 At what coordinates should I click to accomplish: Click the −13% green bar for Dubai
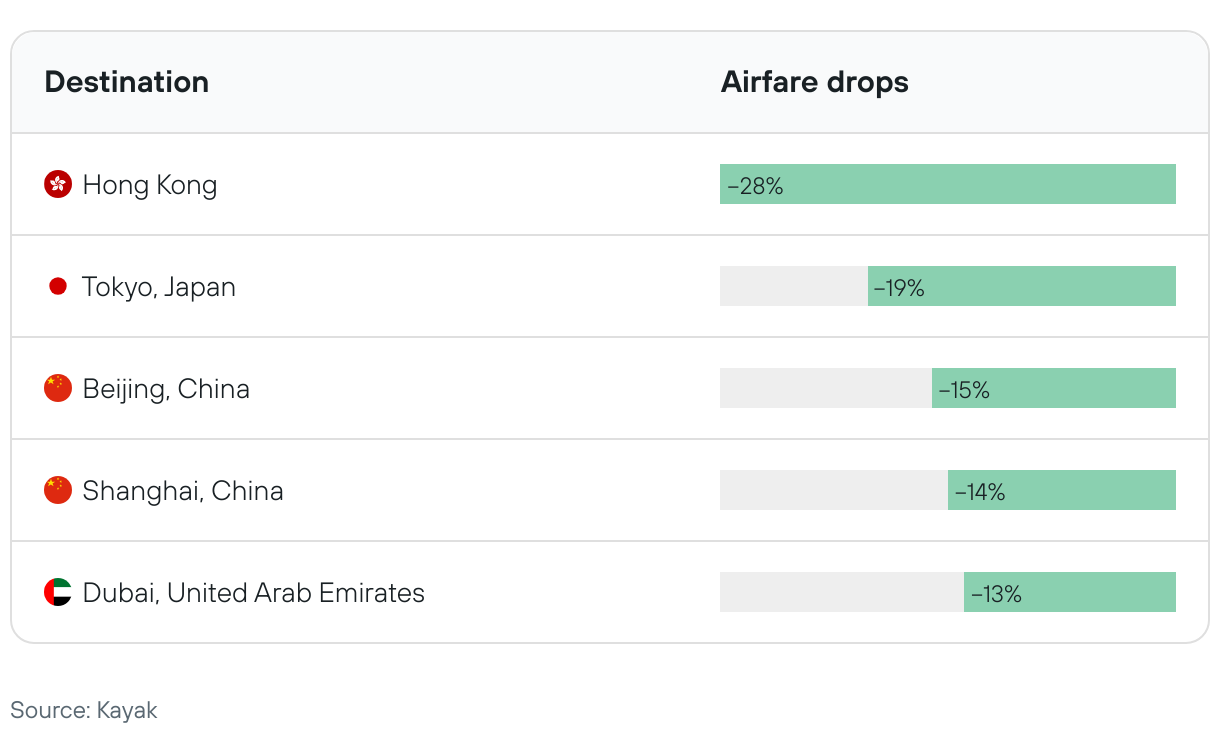point(1069,593)
